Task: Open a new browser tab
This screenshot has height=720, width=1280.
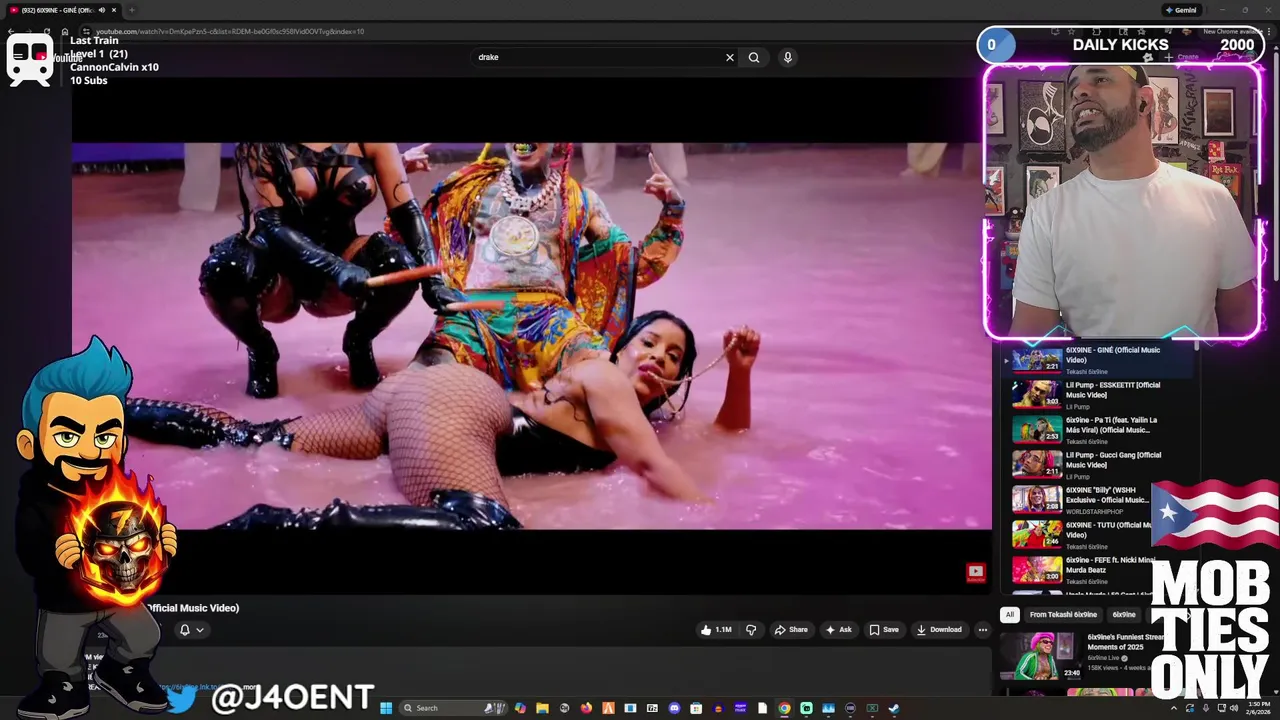Action: coord(131,10)
